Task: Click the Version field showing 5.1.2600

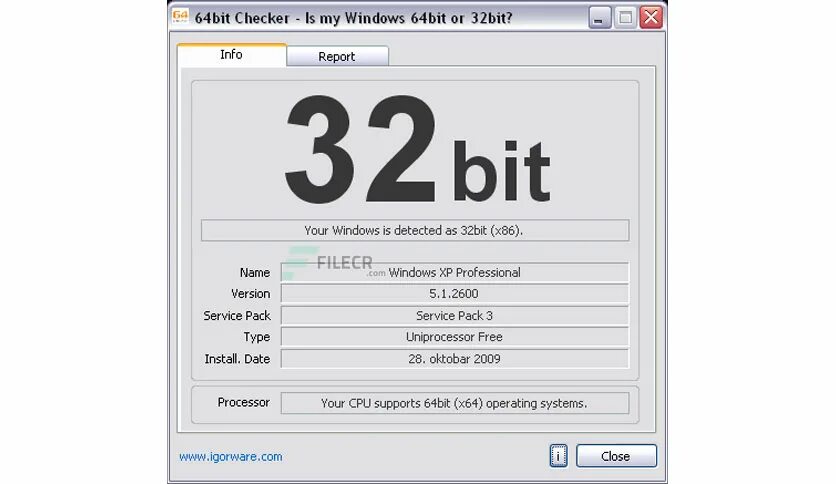Action: (x=455, y=294)
